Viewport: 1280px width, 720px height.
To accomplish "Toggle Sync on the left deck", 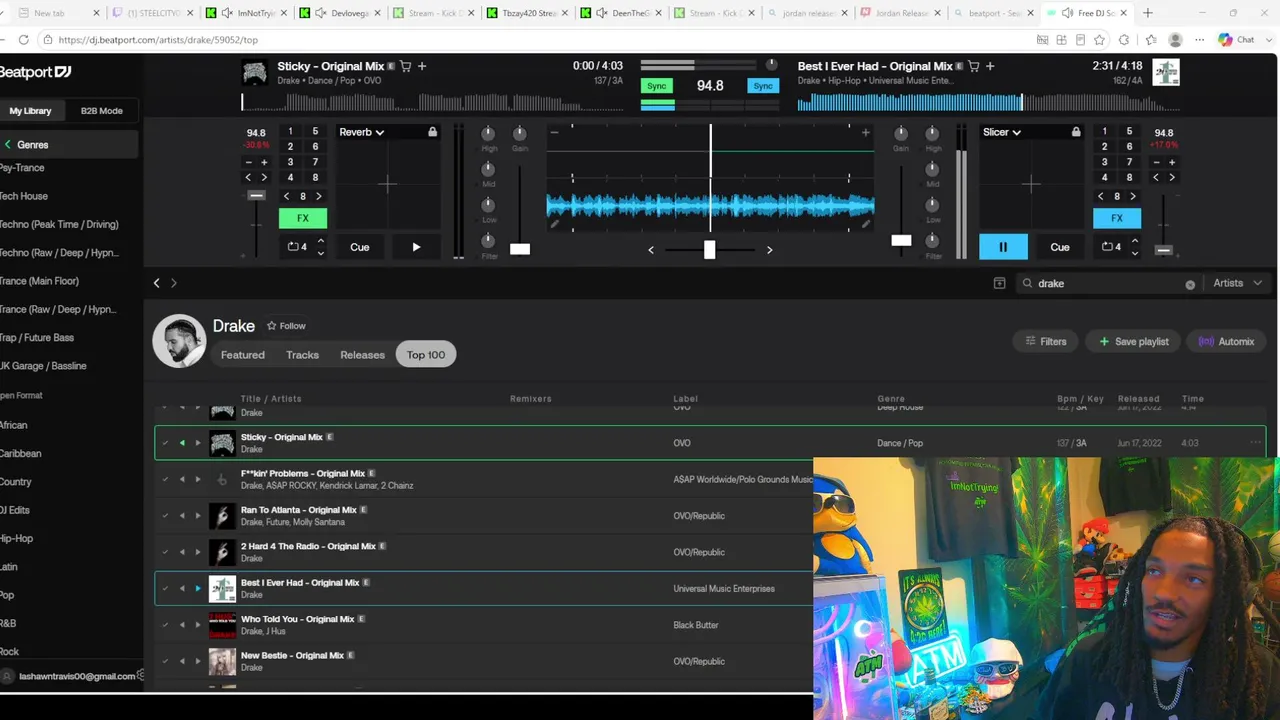I will pos(656,86).
